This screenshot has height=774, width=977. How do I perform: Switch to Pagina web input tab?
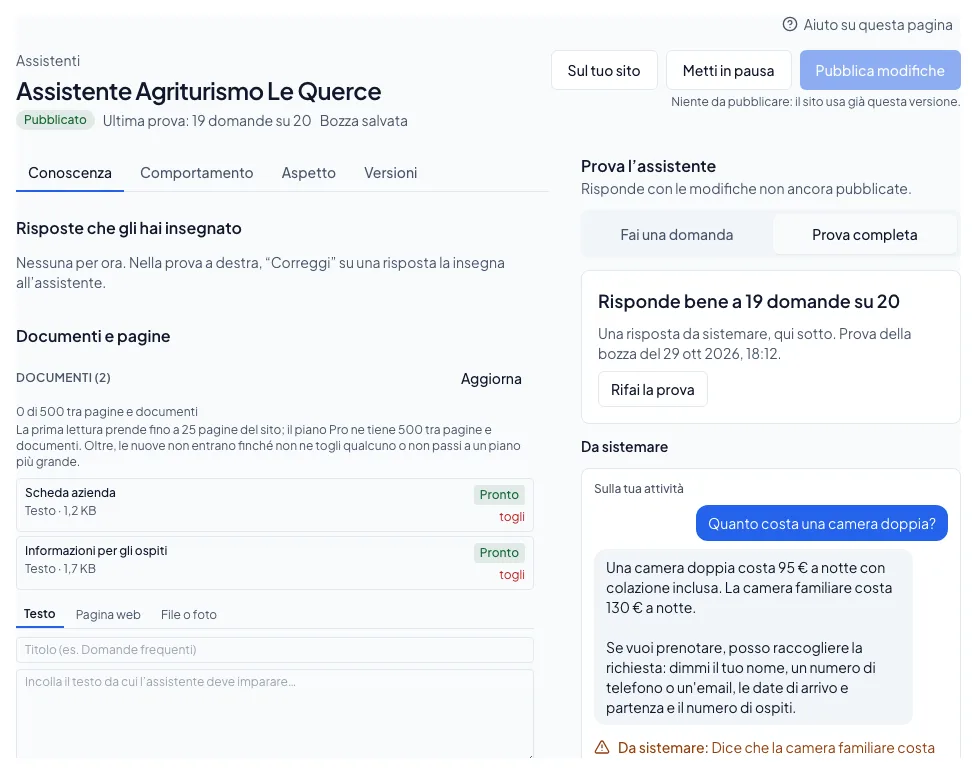coord(108,614)
